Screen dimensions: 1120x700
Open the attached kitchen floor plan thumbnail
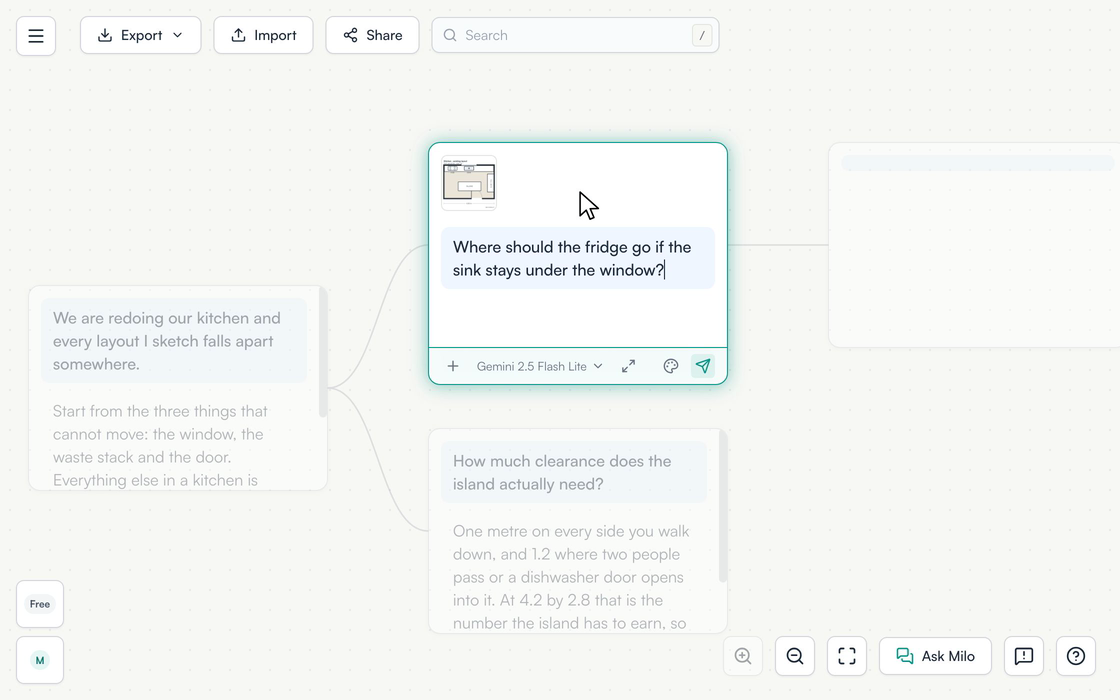coord(469,183)
